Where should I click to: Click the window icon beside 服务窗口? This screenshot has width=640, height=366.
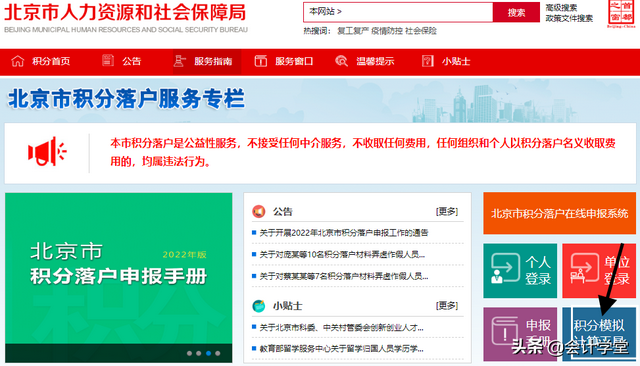(x=260, y=61)
